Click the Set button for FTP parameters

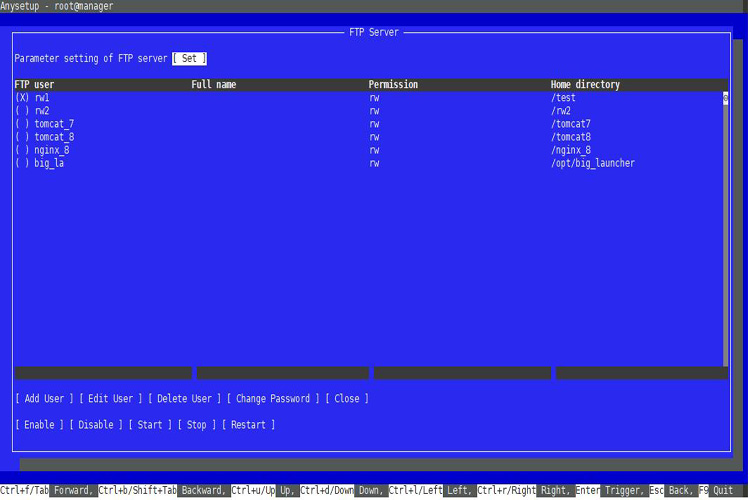pos(189,58)
